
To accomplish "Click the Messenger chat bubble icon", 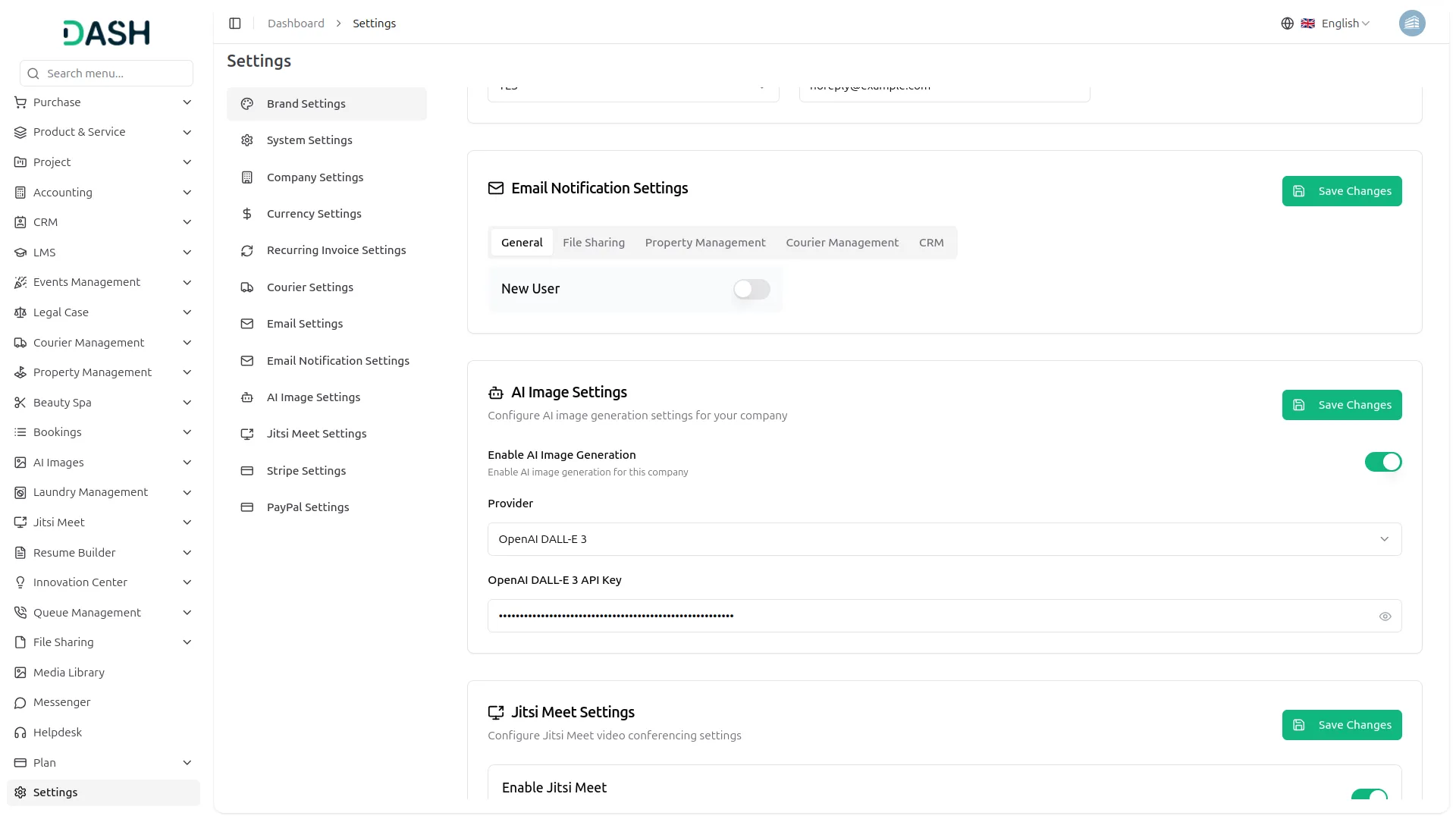I will tap(20, 702).
